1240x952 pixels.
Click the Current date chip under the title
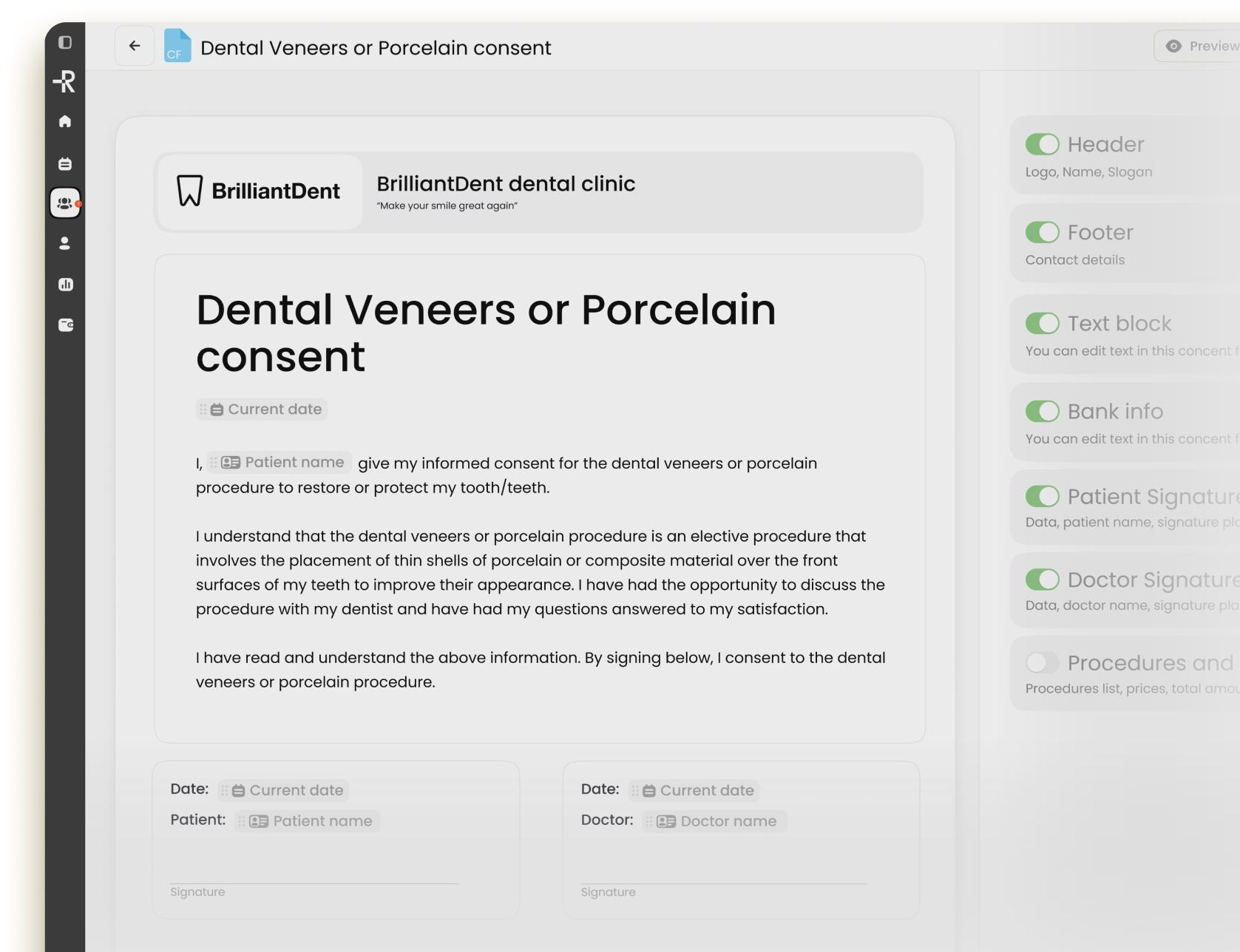(262, 409)
